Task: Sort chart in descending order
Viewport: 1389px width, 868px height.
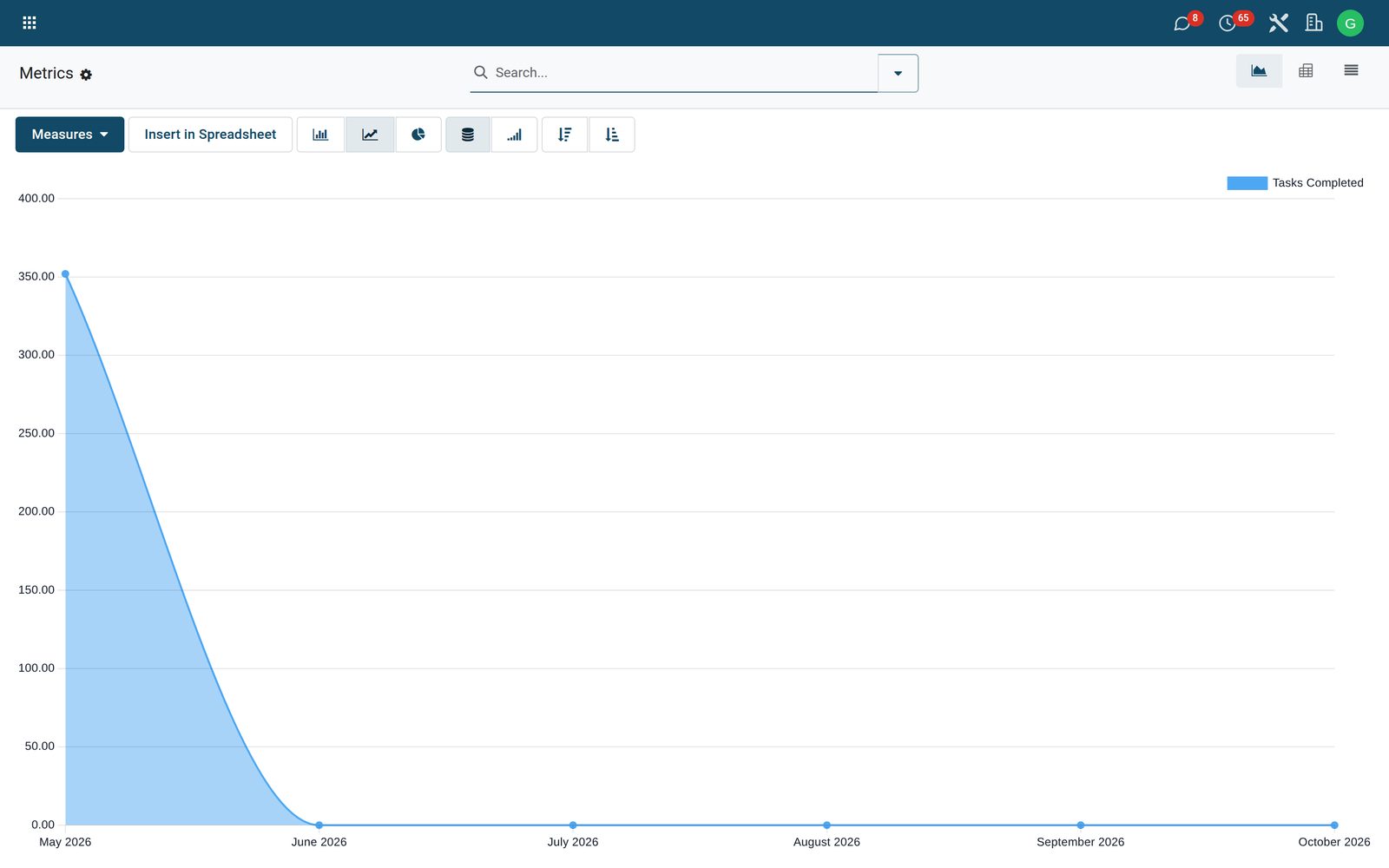Action: coord(565,135)
